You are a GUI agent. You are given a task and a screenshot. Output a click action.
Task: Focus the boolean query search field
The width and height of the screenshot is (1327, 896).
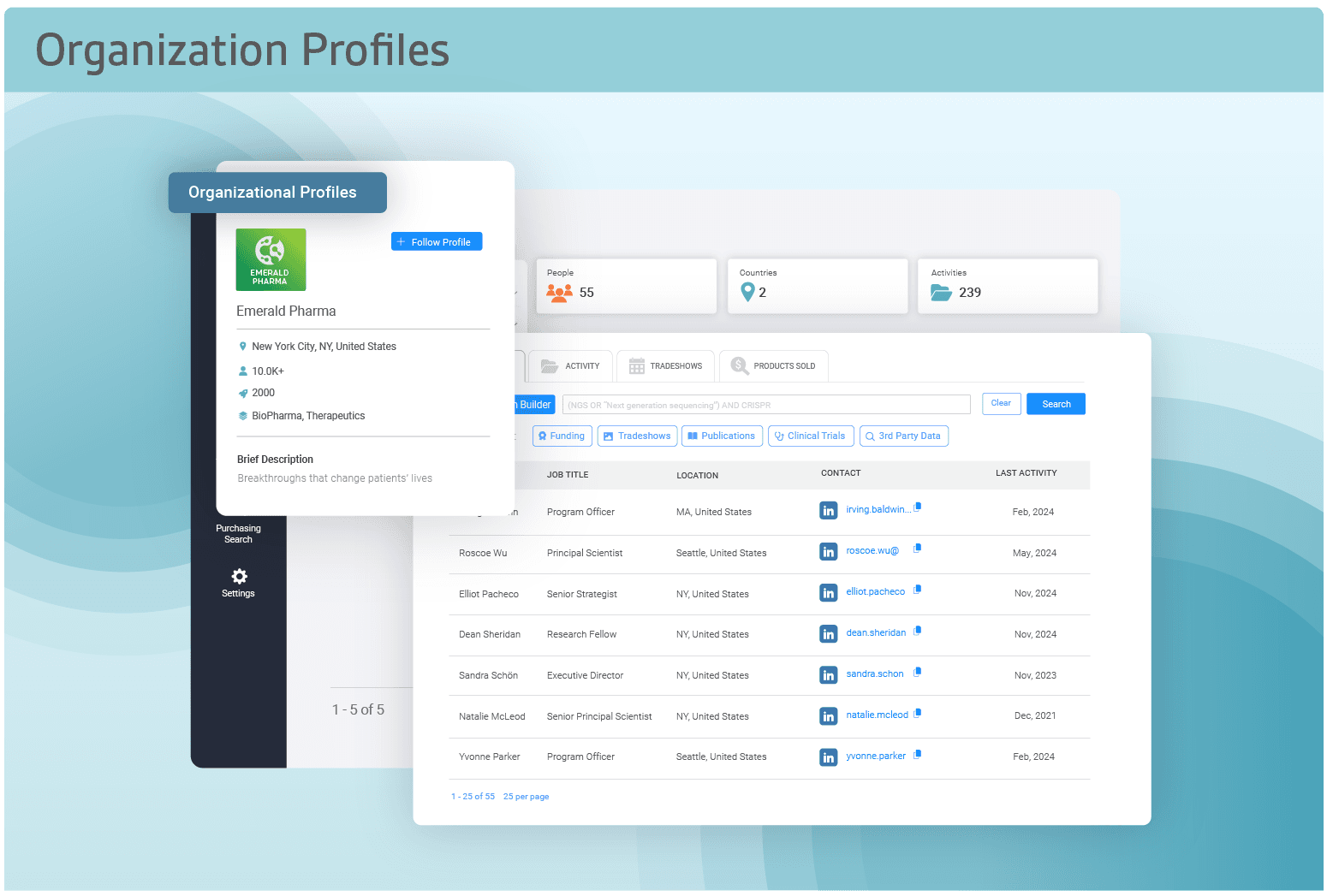766,405
